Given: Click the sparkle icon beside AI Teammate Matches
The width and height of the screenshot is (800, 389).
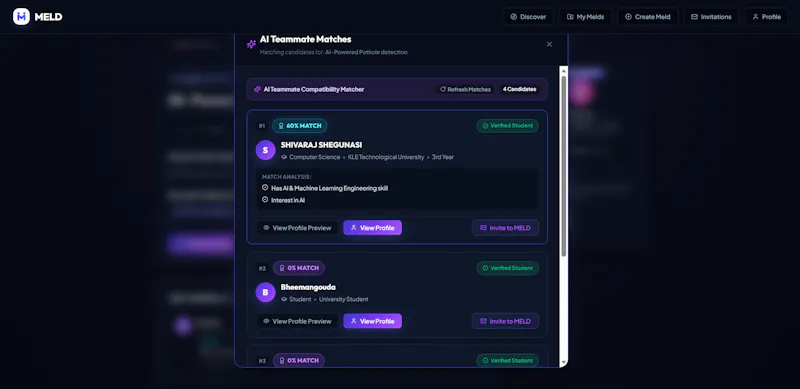Looking at the screenshot, I should pos(251,44).
